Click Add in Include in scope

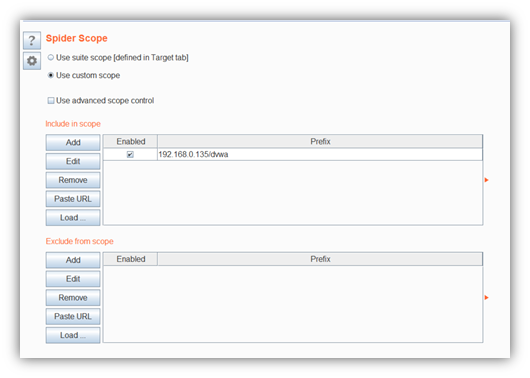click(x=73, y=142)
